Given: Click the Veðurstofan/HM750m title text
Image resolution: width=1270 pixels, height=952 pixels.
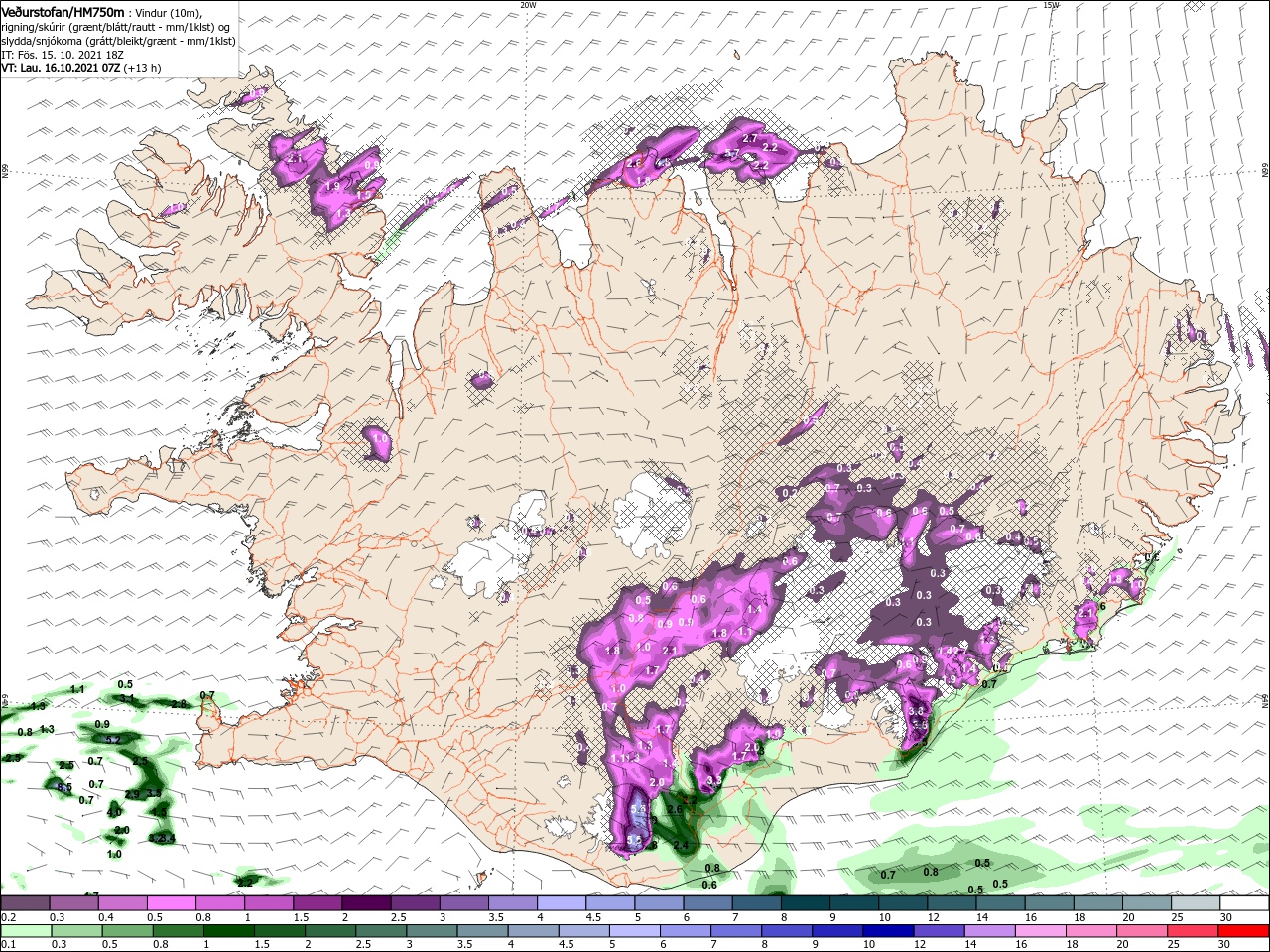Looking at the screenshot, I should click(x=63, y=12).
